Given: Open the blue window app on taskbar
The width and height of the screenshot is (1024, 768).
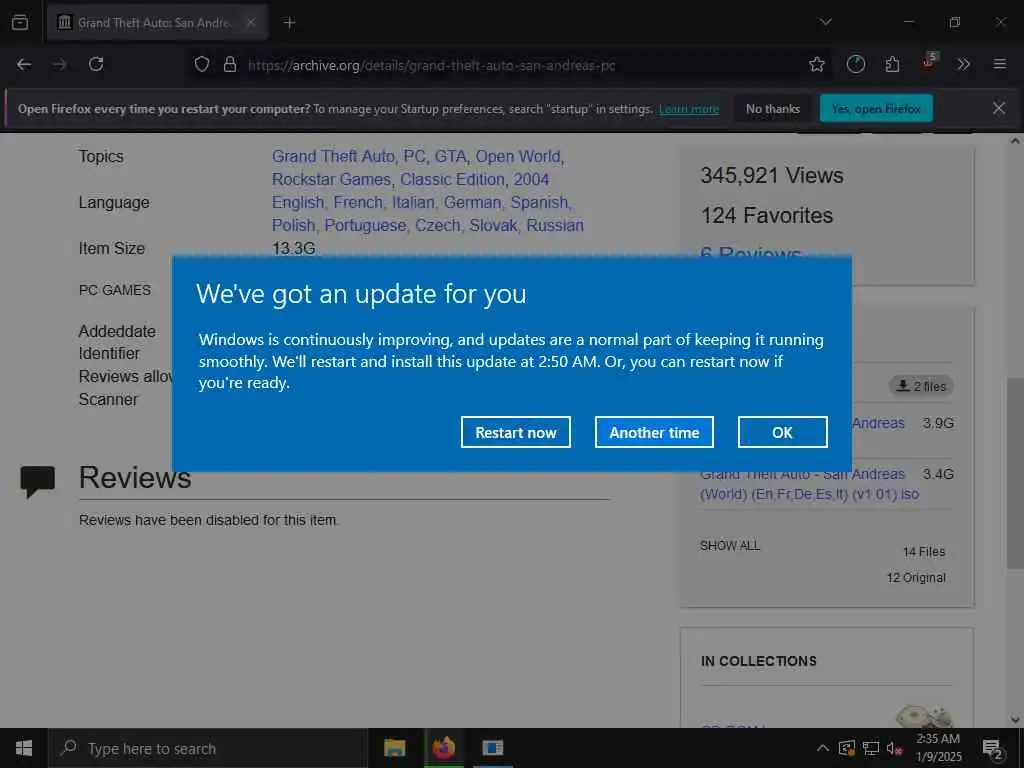Looking at the screenshot, I should (x=493, y=748).
